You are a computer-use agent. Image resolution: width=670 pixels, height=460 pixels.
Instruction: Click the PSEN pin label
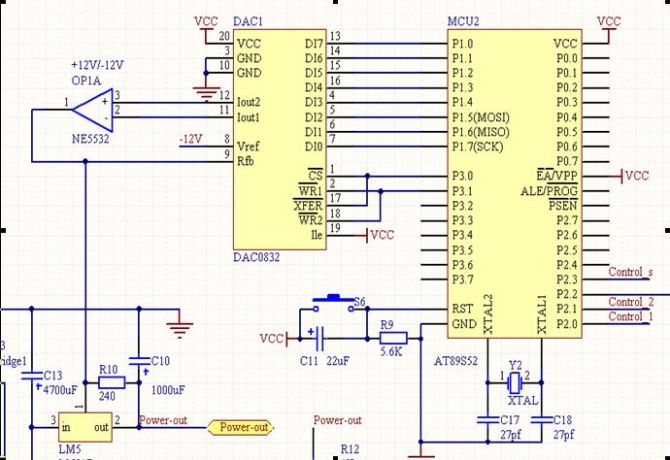(563, 205)
